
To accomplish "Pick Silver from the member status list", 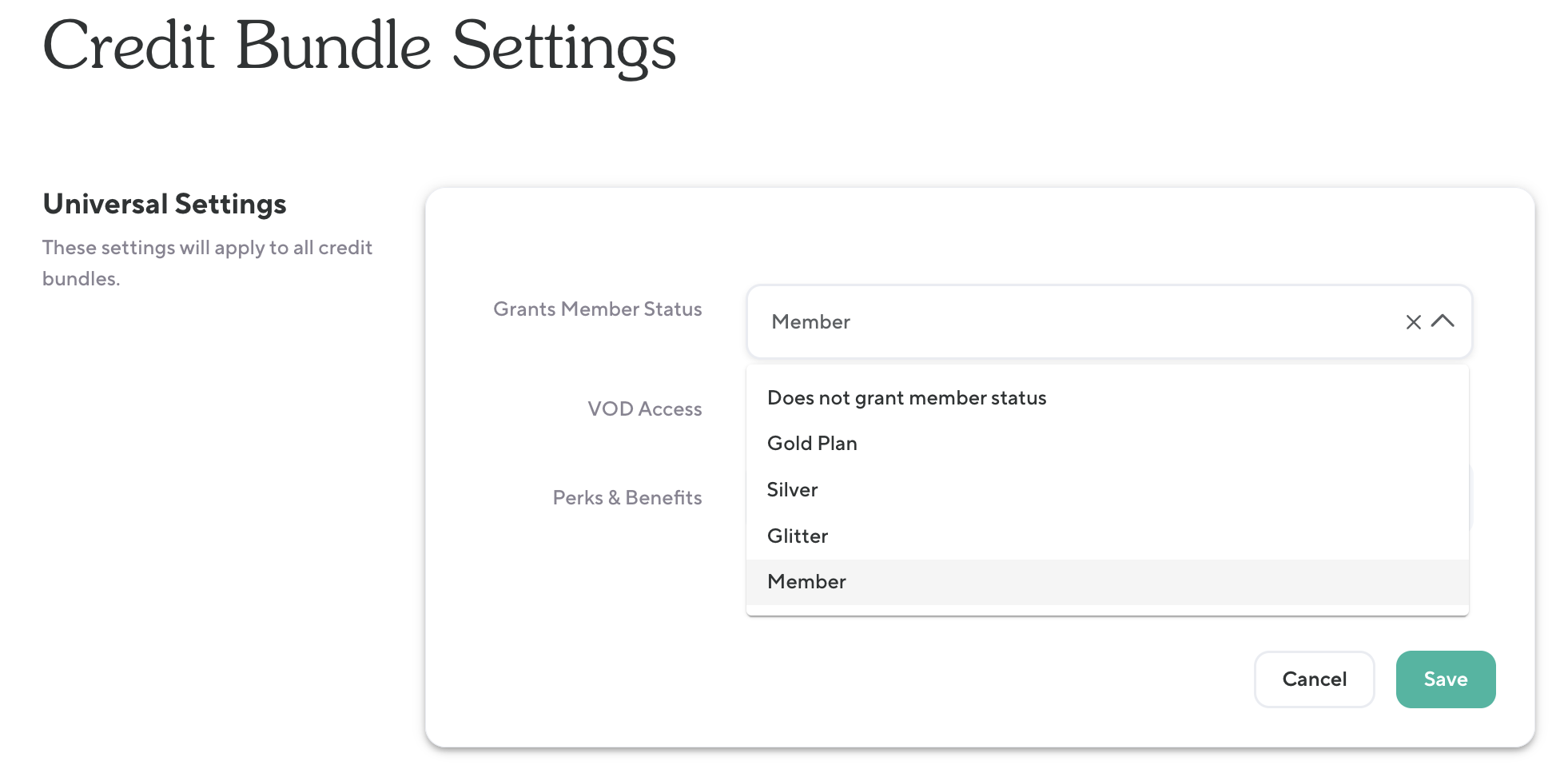I will click(792, 490).
